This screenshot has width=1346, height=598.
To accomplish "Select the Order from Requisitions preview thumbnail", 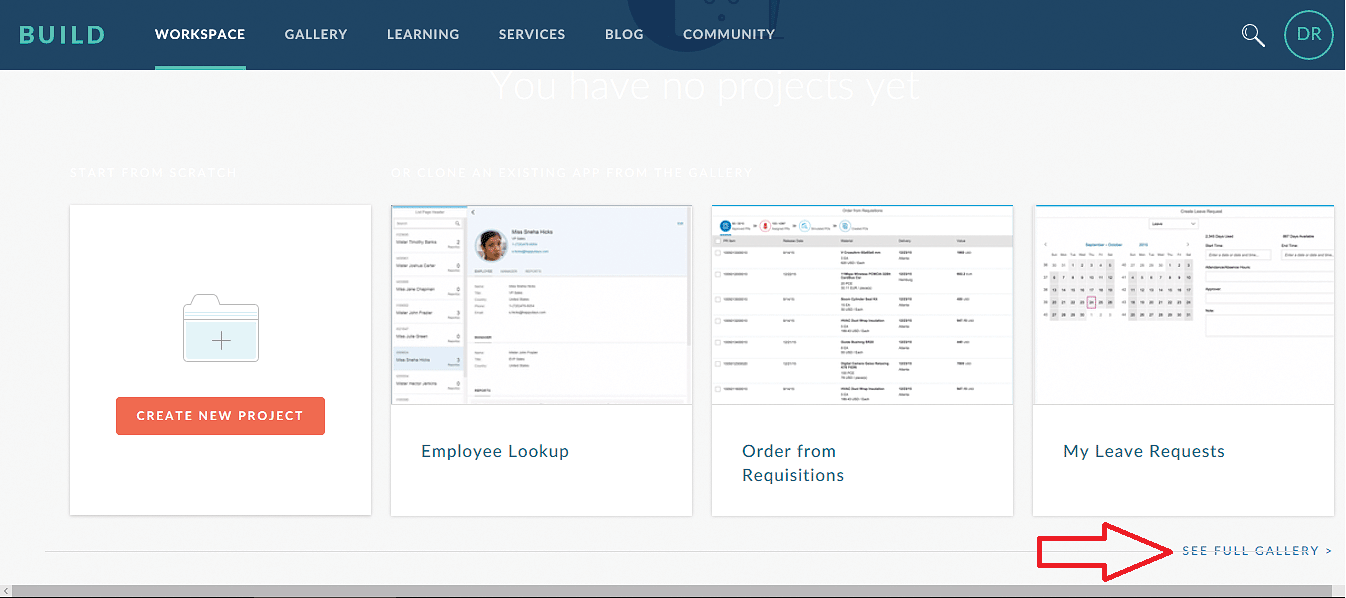I will (862, 305).
